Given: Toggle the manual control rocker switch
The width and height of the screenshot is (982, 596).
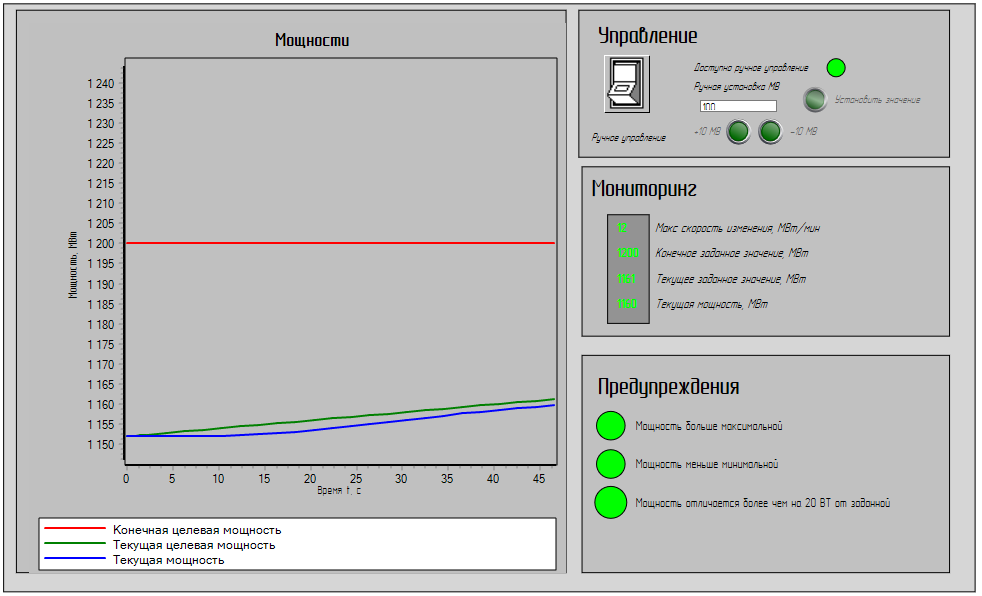Looking at the screenshot, I should [627, 84].
